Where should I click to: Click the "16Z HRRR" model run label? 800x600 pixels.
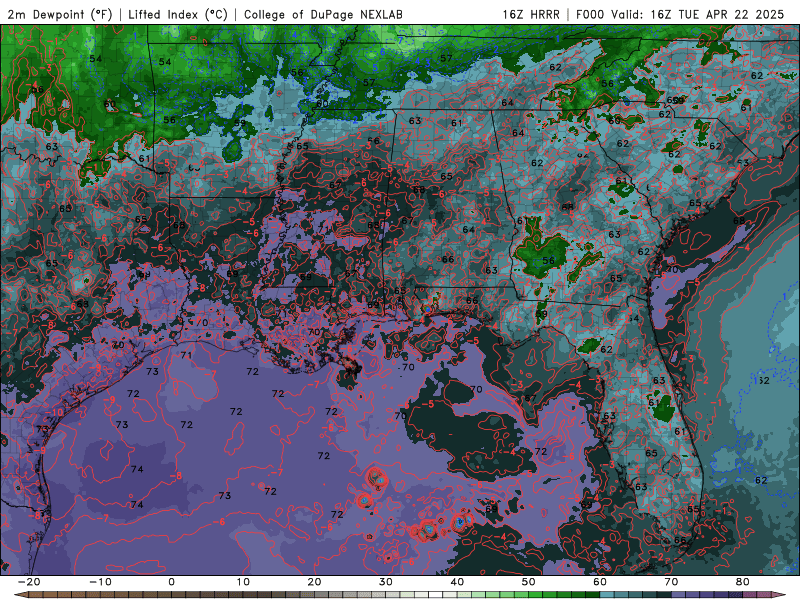[531, 14]
